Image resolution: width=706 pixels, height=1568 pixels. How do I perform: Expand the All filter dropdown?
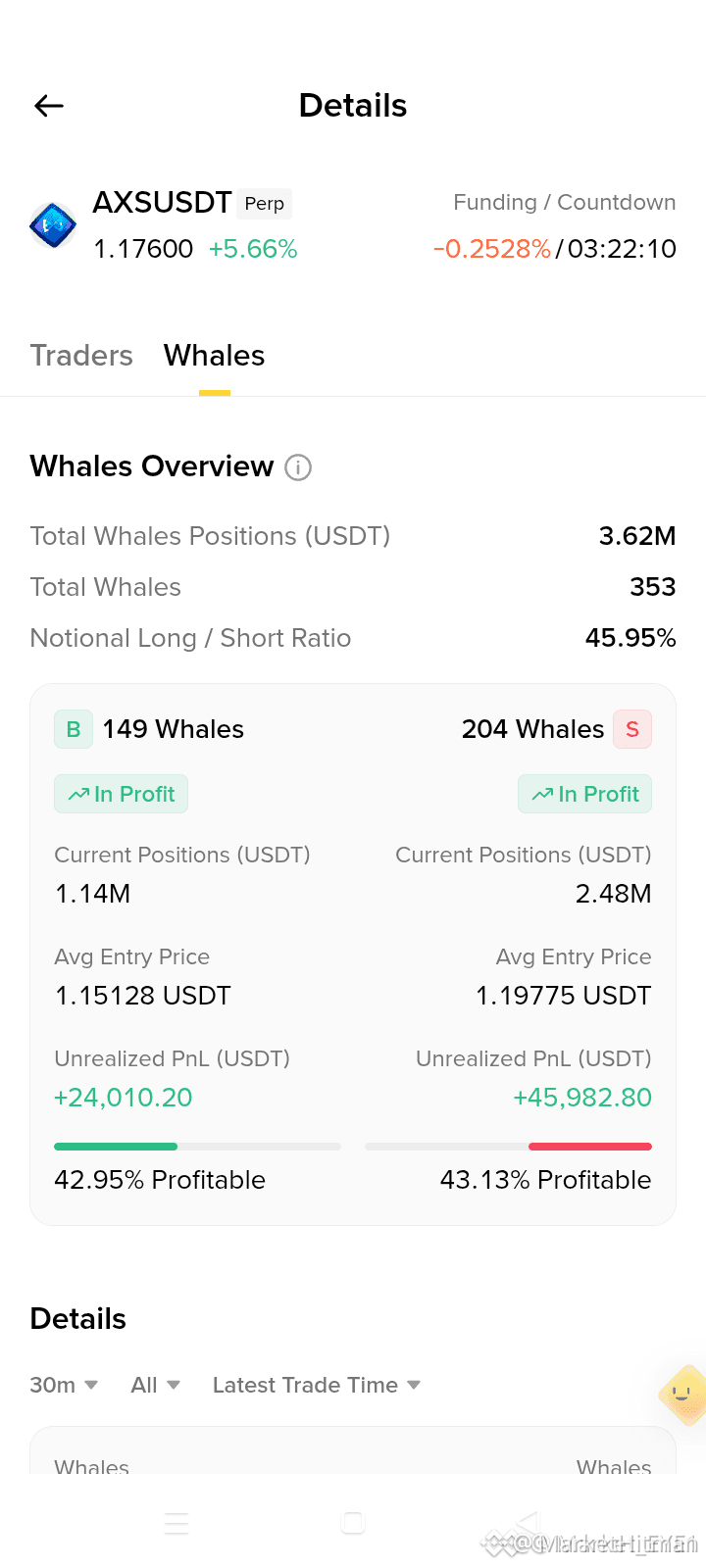coord(156,1385)
